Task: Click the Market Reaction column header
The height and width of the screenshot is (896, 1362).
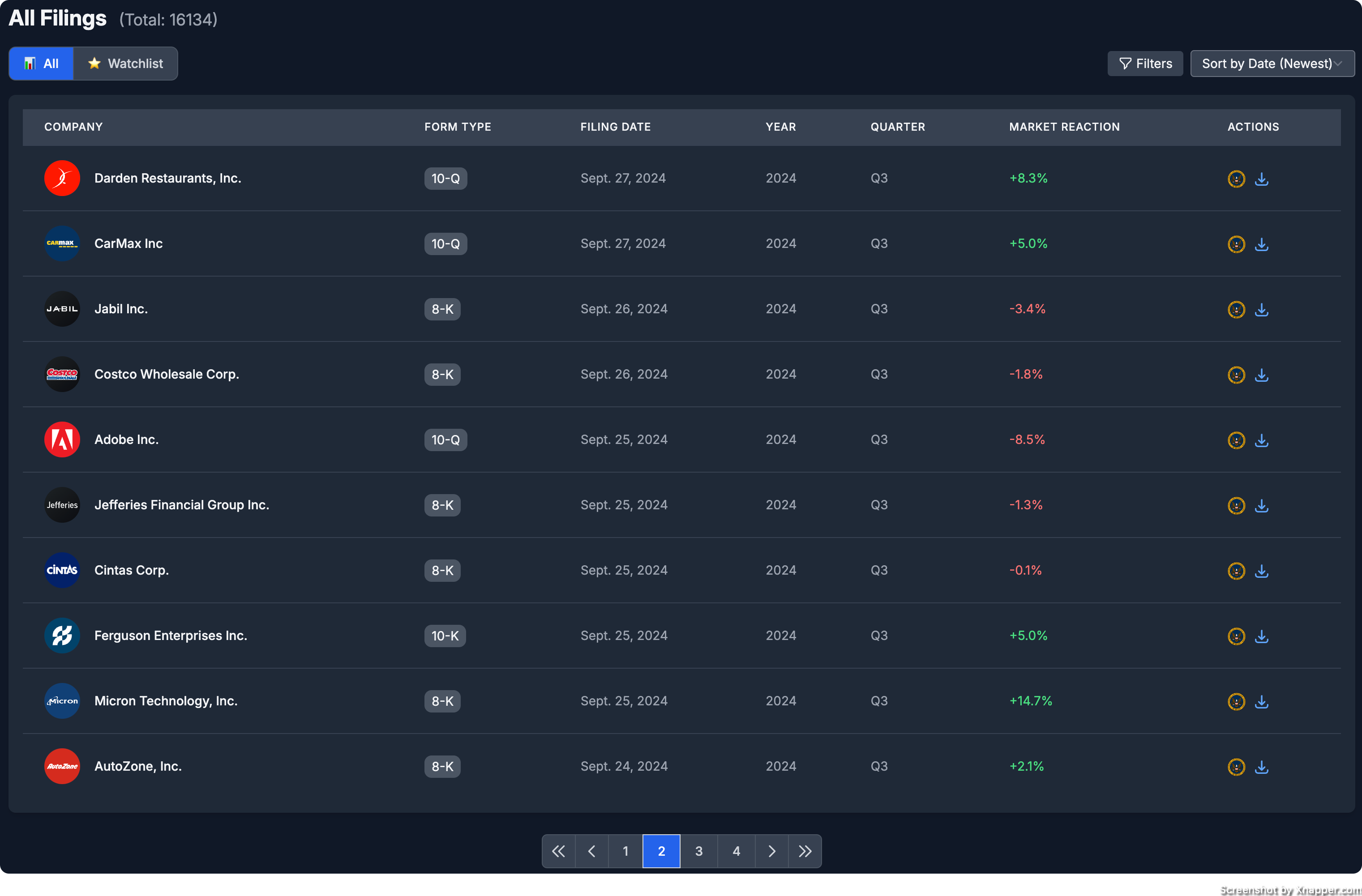Action: [1064, 127]
